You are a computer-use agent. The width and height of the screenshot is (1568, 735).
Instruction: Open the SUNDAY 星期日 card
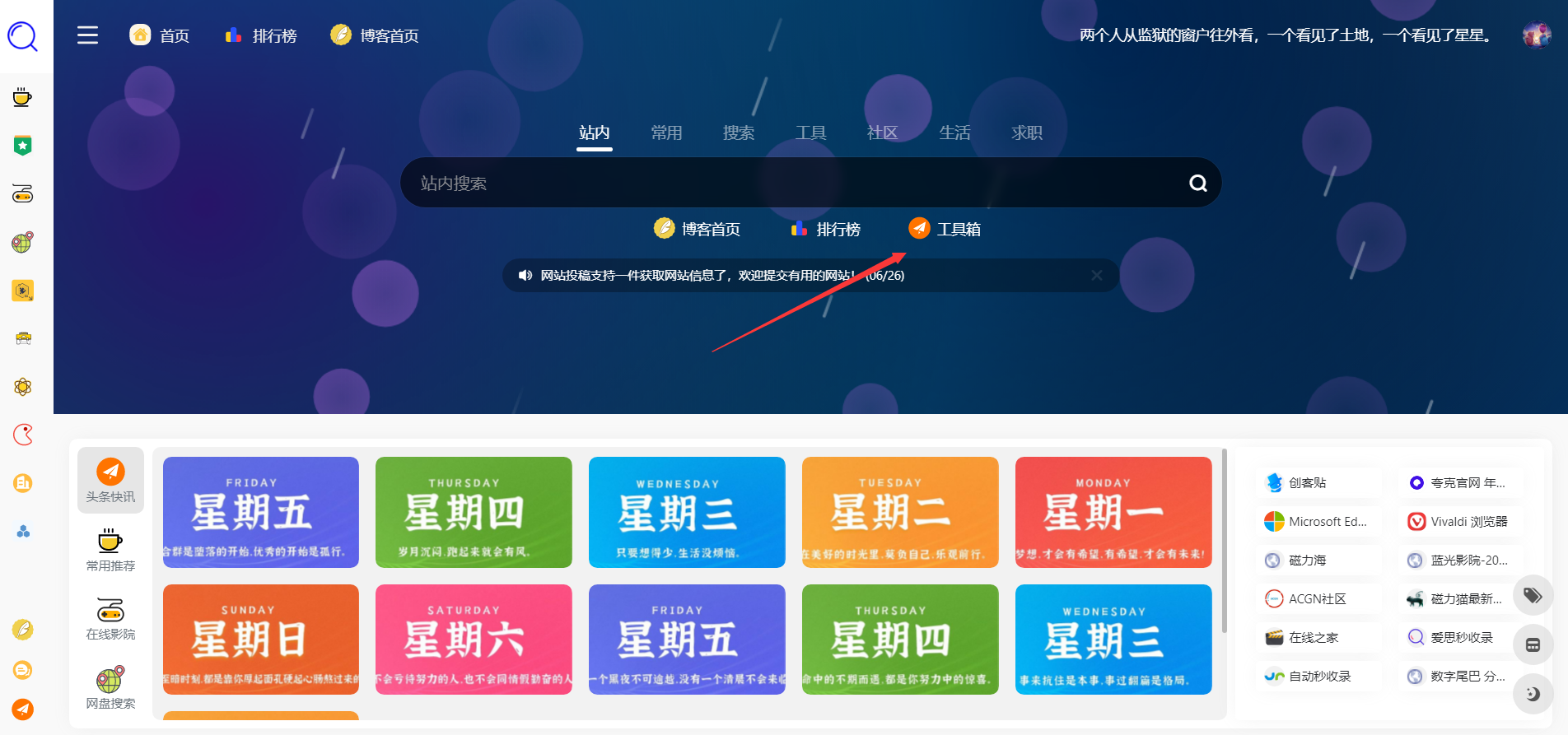point(261,640)
